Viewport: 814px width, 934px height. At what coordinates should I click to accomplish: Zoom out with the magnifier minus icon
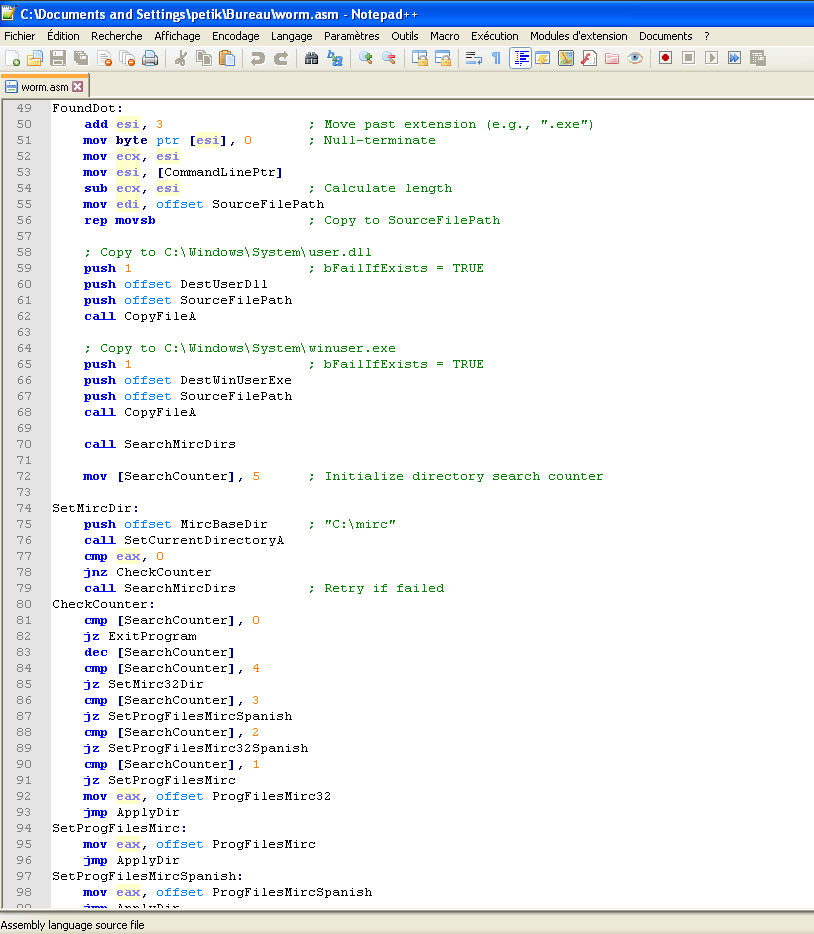(389, 58)
